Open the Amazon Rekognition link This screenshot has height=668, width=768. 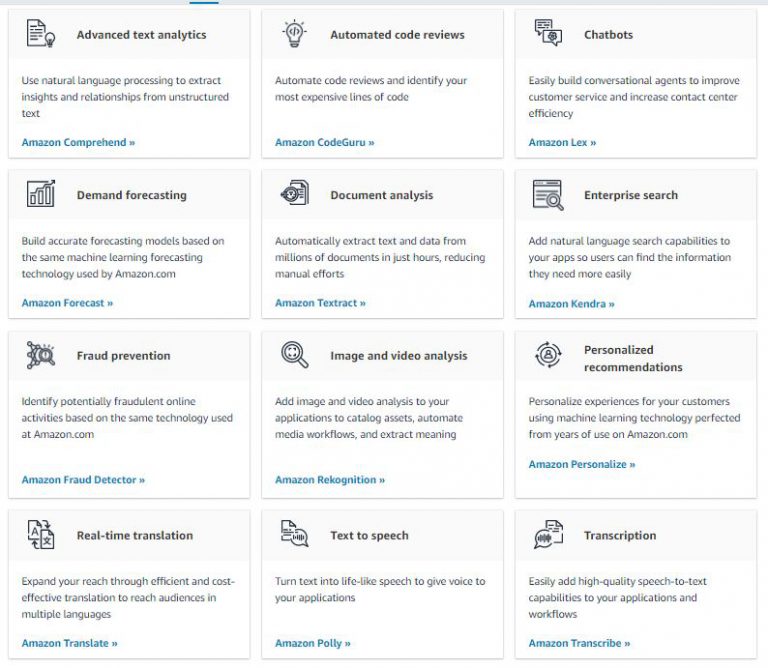[330, 480]
